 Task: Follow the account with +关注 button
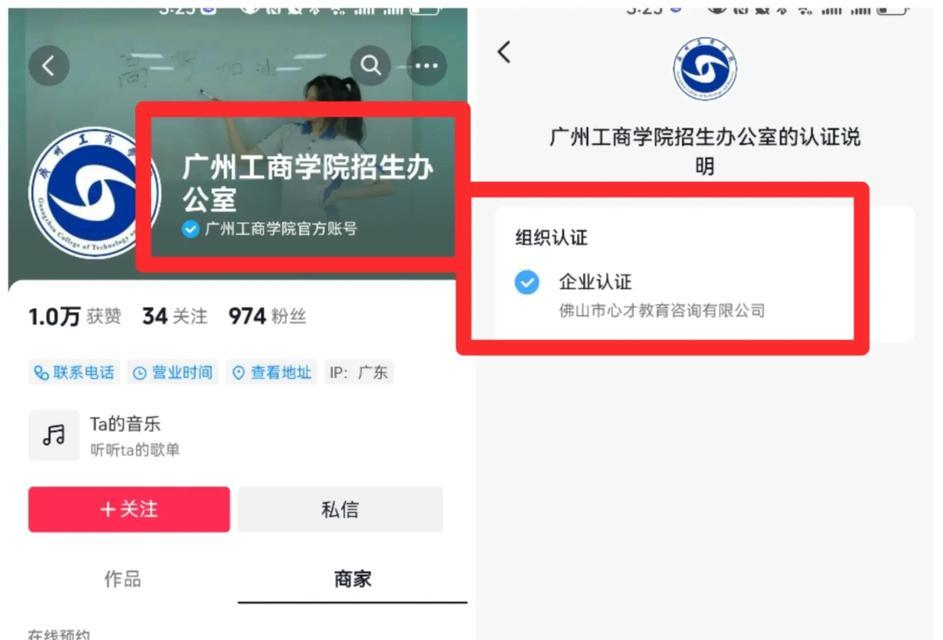click(x=129, y=509)
